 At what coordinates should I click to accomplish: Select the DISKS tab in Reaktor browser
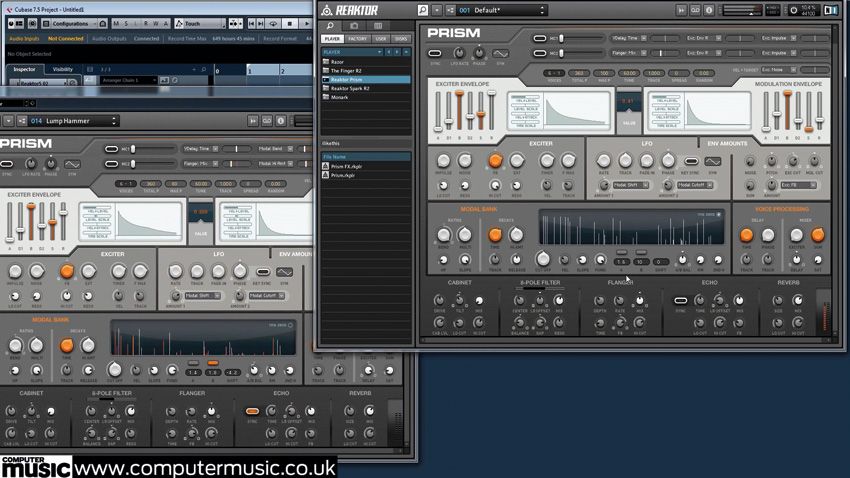(401, 39)
